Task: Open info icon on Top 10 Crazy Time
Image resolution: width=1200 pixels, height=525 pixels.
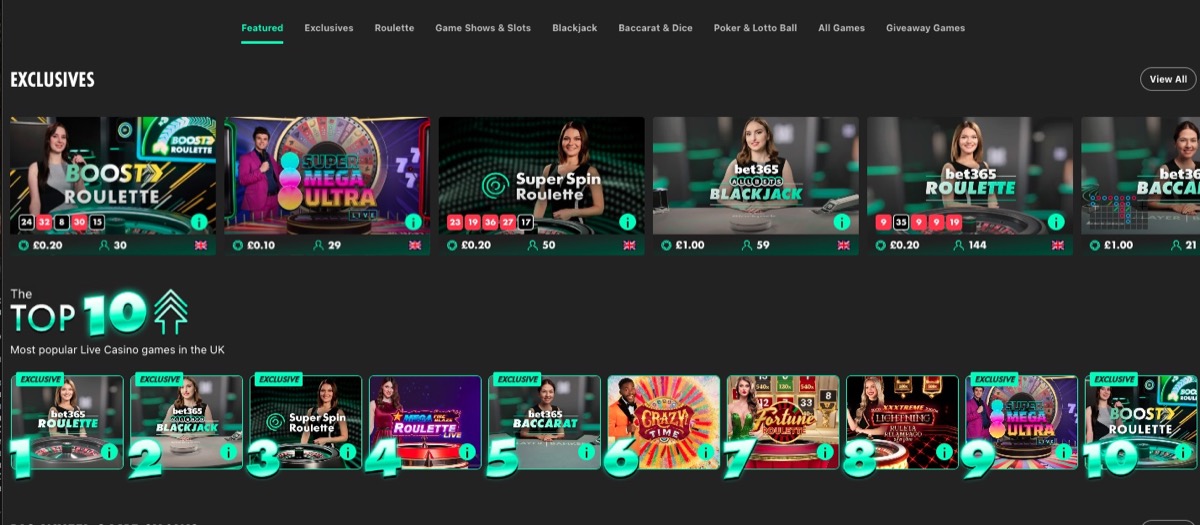Action: pyautogui.click(x=705, y=452)
